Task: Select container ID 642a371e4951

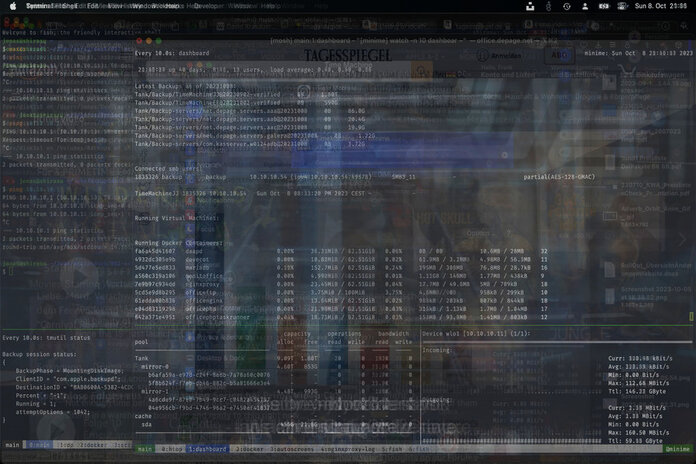Action: 155,317
